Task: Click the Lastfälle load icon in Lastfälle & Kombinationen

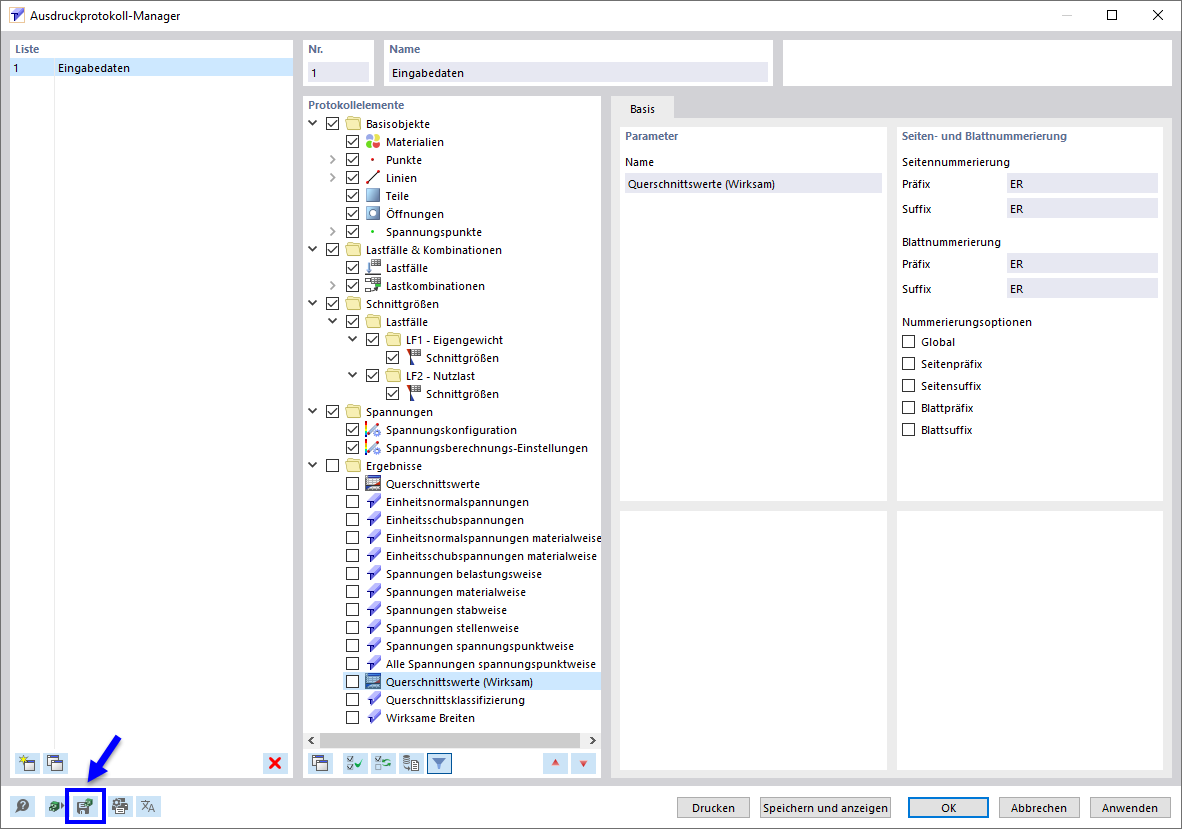Action: (x=373, y=268)
